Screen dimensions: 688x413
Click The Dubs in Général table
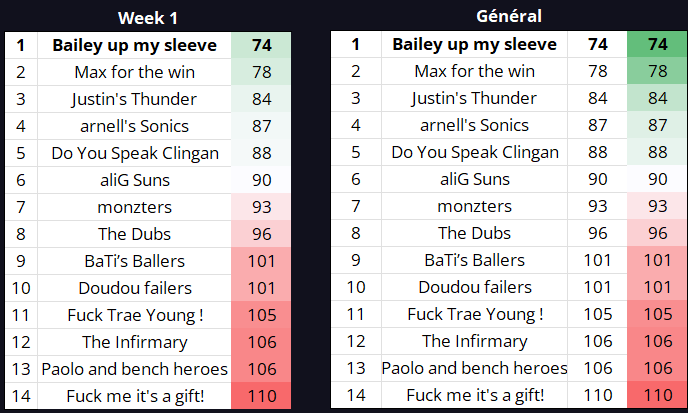tap(474, 234)
